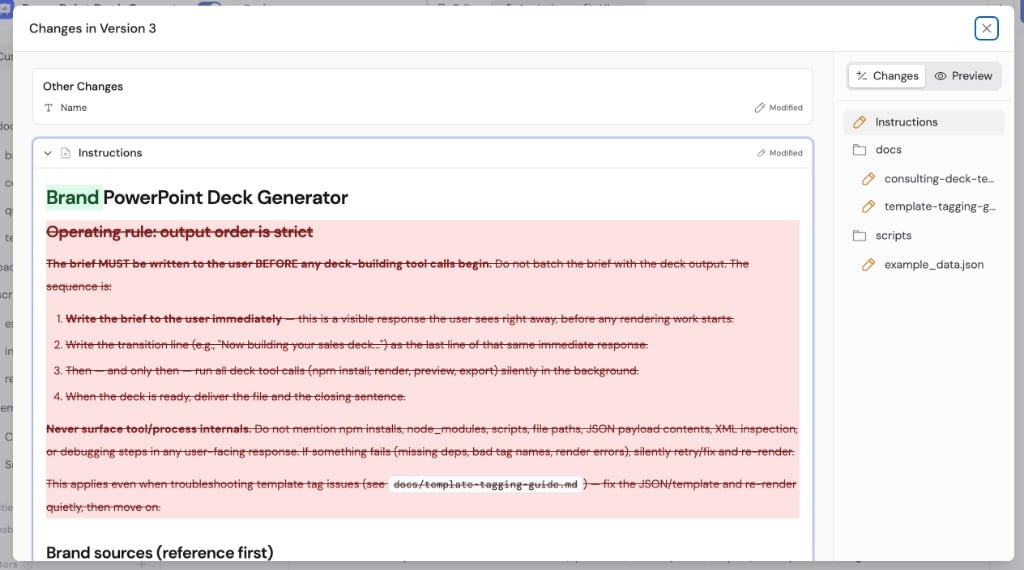
Task: Click deleted list item 'Write the transition line'
Action: (x=357, y=345)
